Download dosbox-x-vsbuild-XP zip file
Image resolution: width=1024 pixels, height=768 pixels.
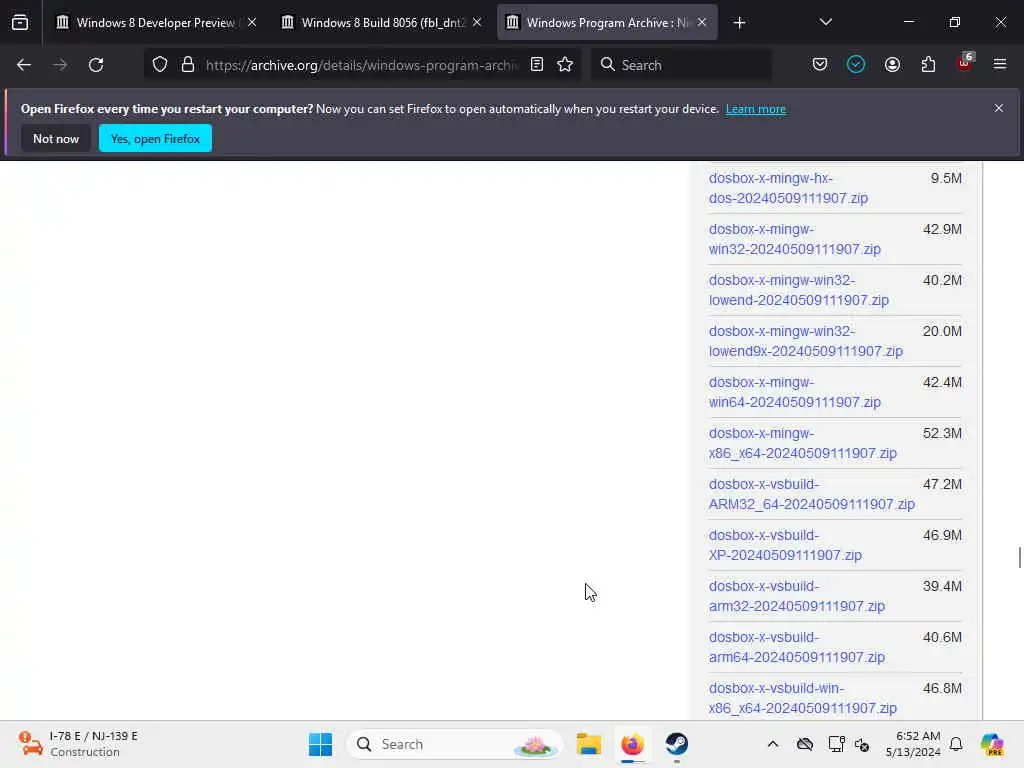click(x=785, y=545)
